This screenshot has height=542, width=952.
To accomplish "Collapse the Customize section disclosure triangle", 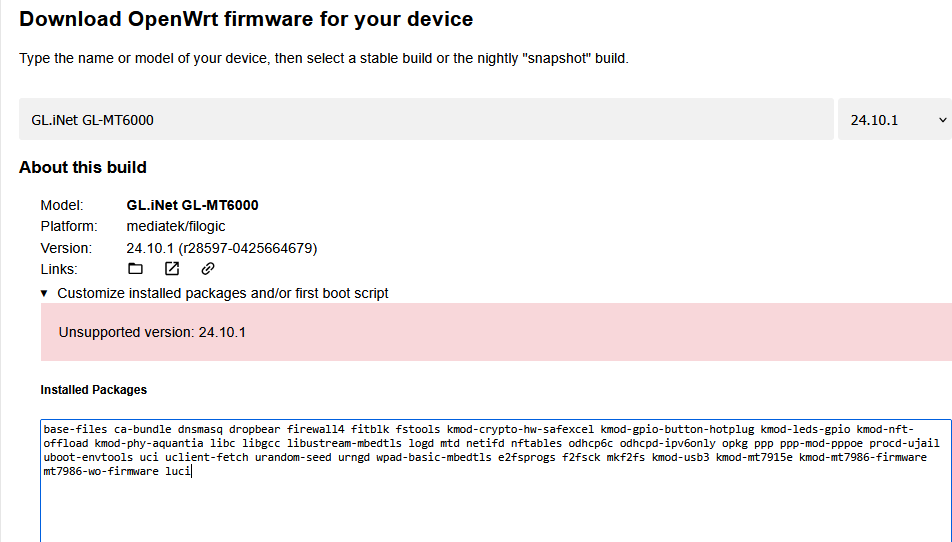I will [x=44, y=293].
